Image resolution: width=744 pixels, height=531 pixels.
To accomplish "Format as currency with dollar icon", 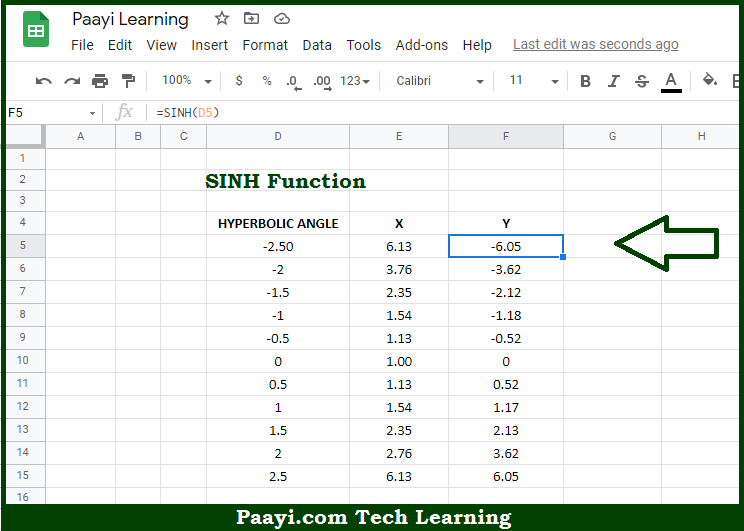I will click(x=239, y=81).
